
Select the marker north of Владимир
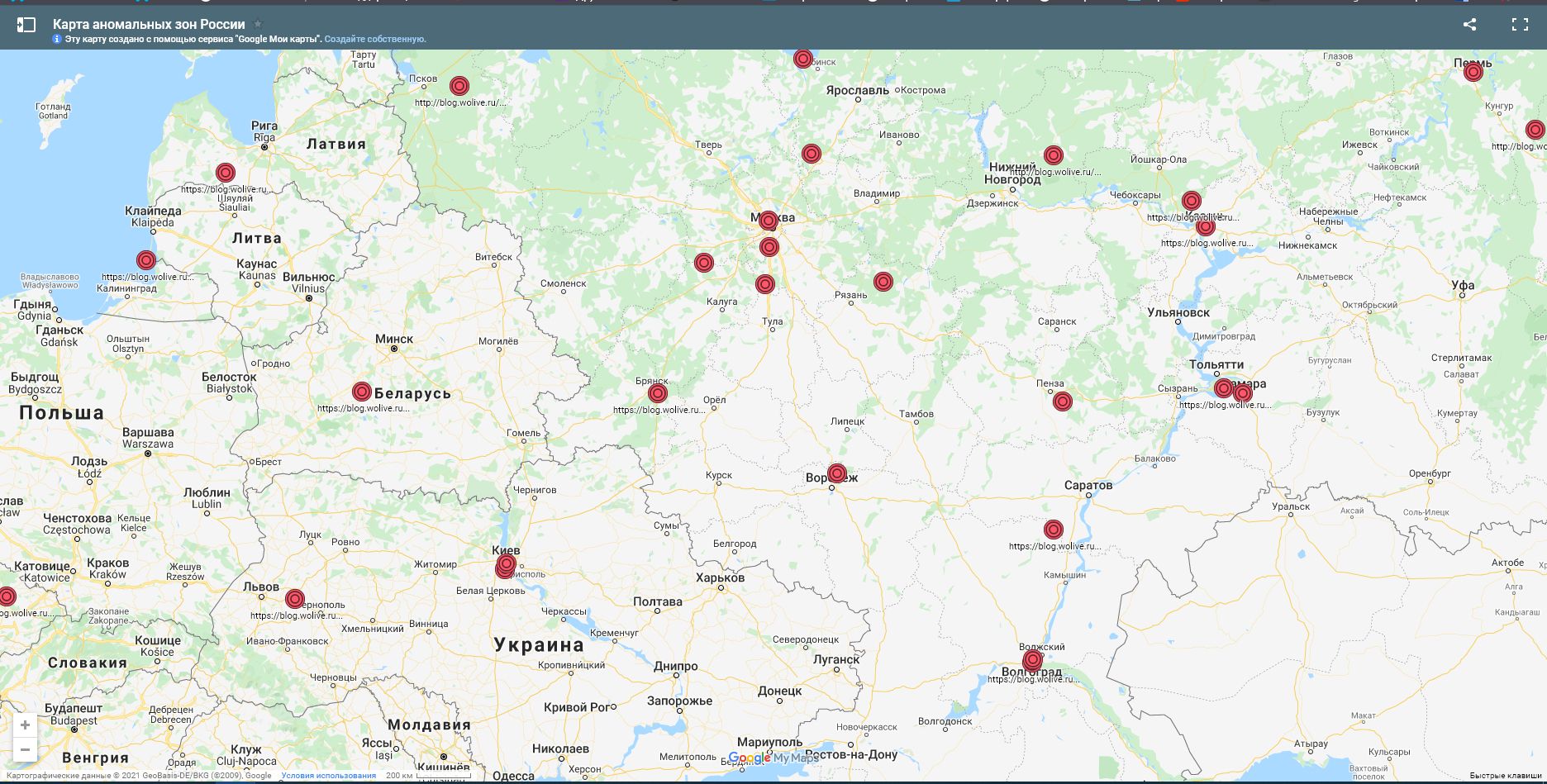coord(812,154)
